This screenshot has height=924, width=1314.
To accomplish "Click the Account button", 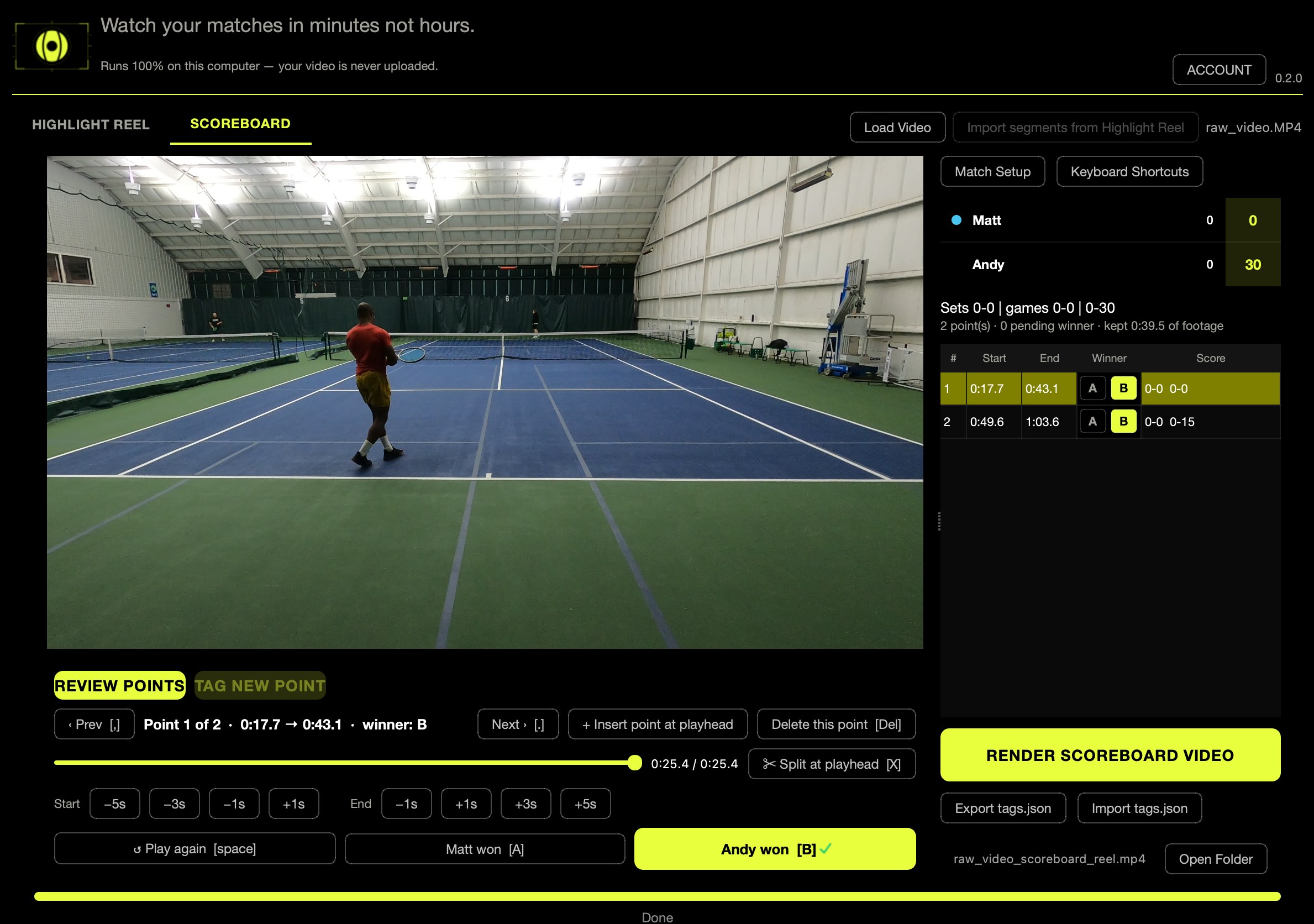I will 1219,70.
